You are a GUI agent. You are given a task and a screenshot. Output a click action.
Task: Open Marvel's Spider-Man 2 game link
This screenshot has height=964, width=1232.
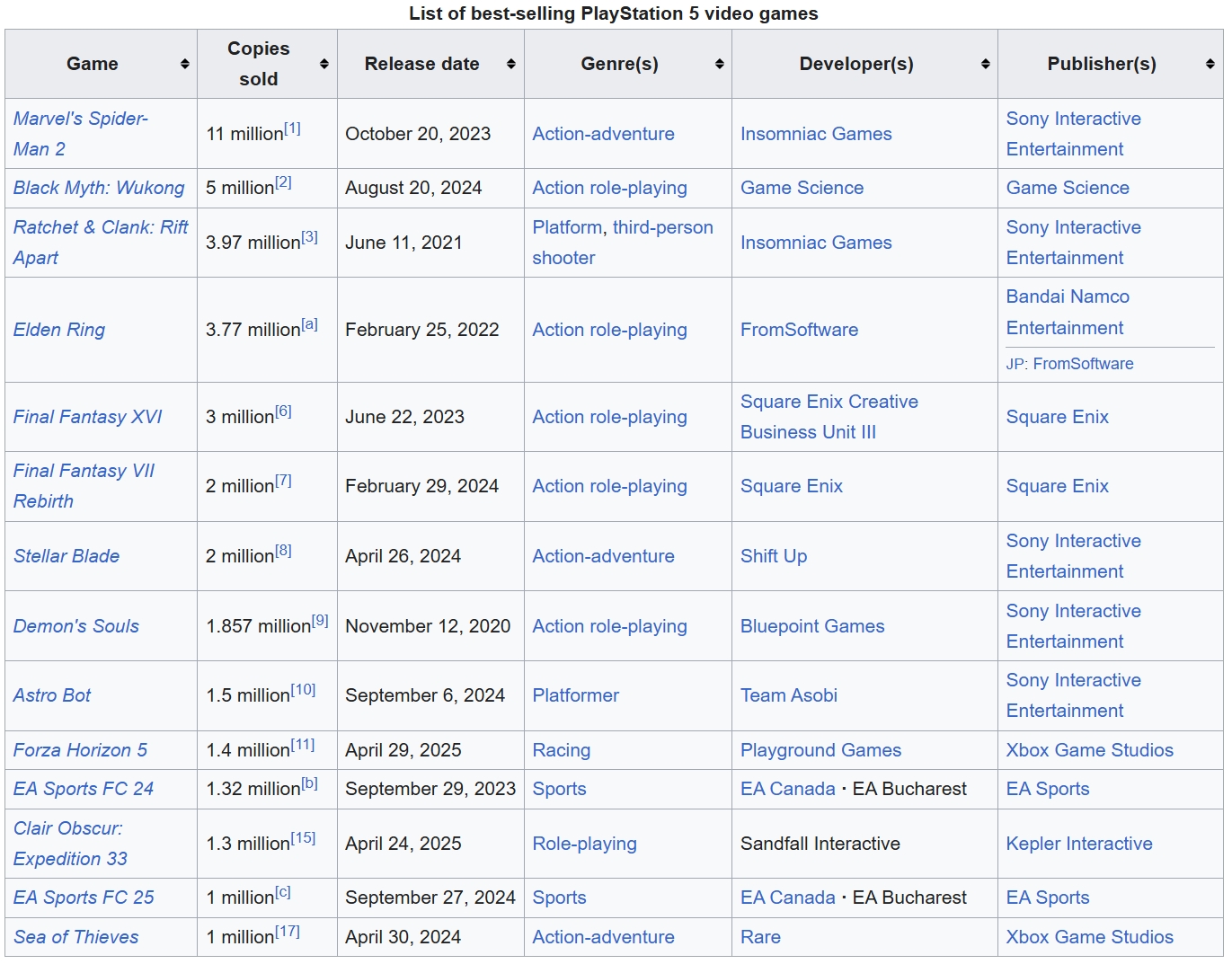81,134
